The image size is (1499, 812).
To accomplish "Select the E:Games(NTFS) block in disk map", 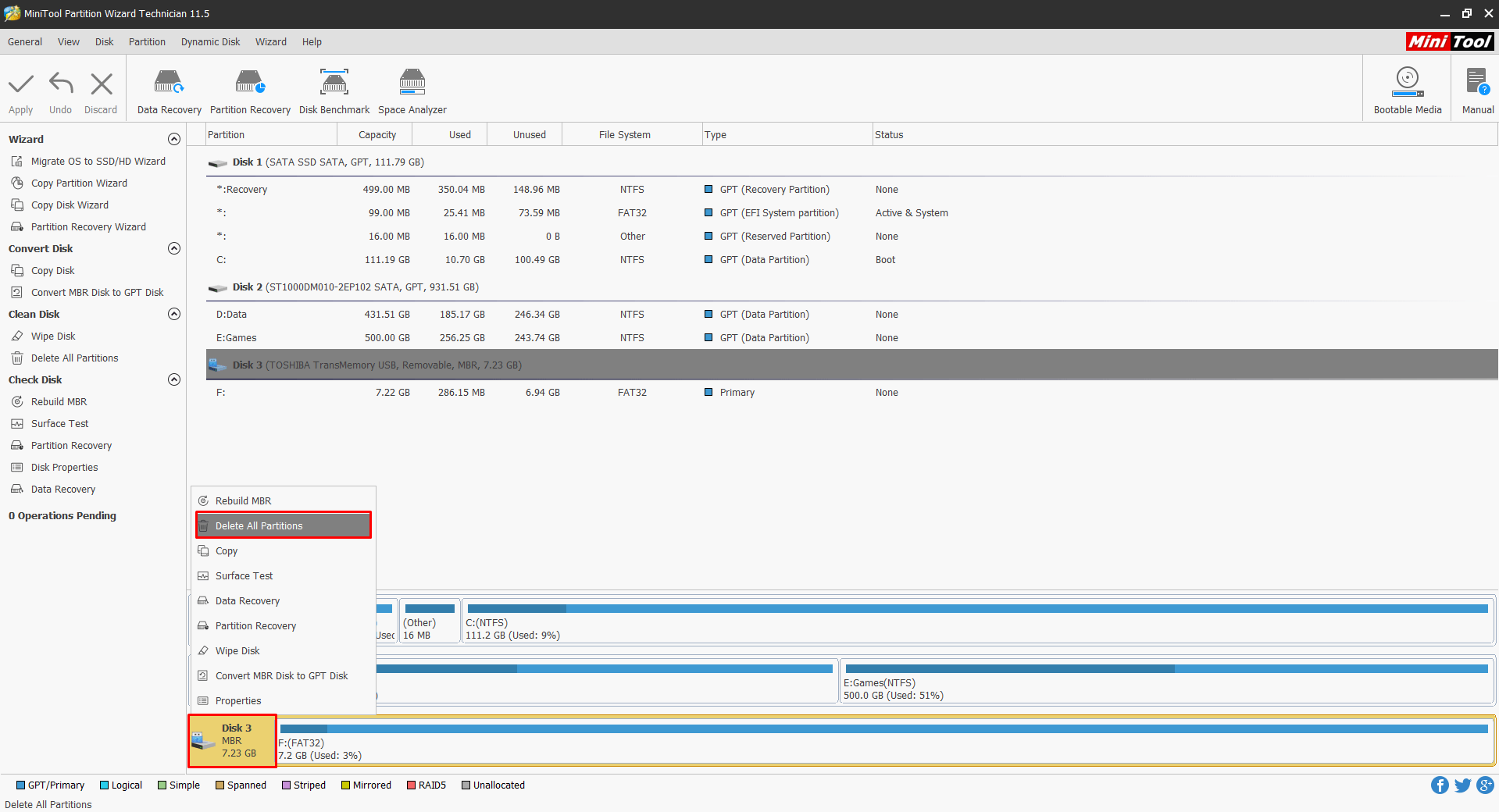I will pos(1167,681).
